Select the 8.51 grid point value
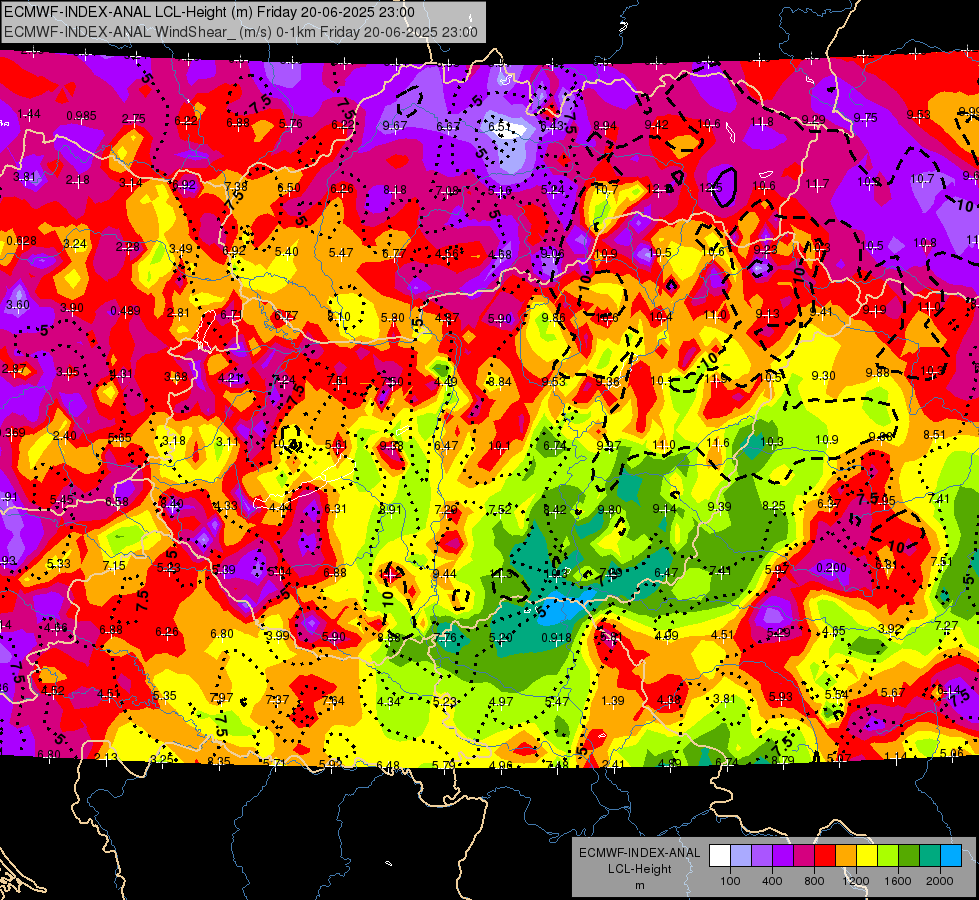 pos(935,434)
